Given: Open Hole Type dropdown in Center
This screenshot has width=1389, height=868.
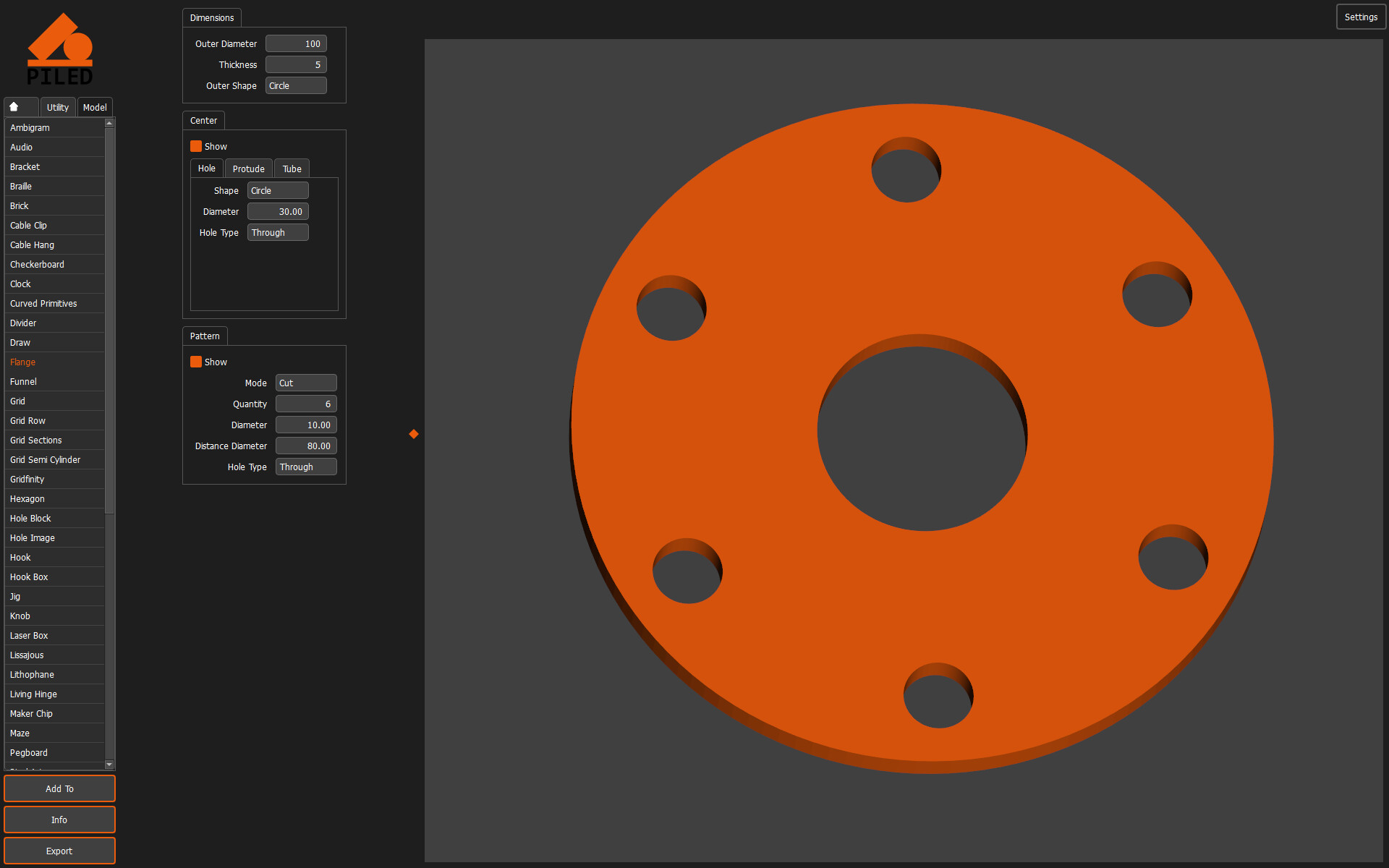Looking at the screenshot, I should tap(278, 232).
